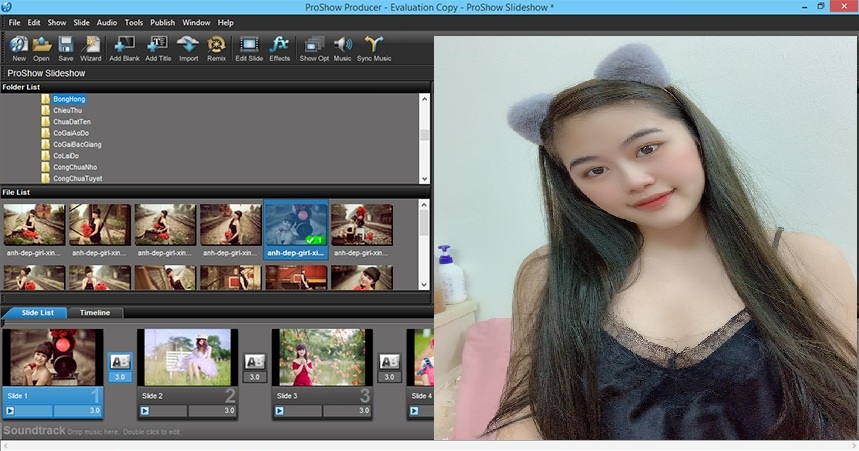Select the first file thumbnail in top row

click(x=34, y=225)
